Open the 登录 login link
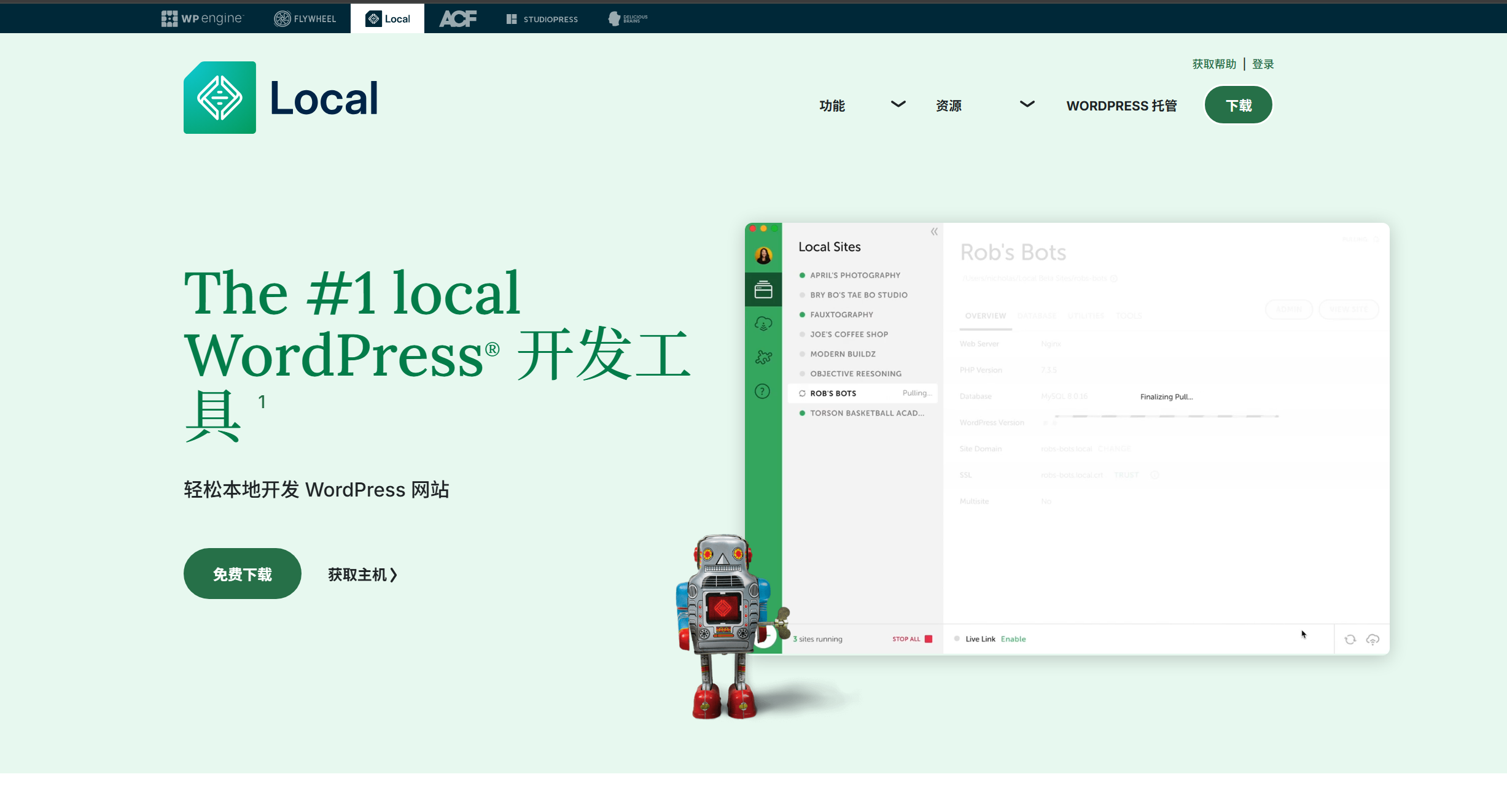Viewport: 1507px width, 812px height. pyautogui.click(x=1263, y=64)
